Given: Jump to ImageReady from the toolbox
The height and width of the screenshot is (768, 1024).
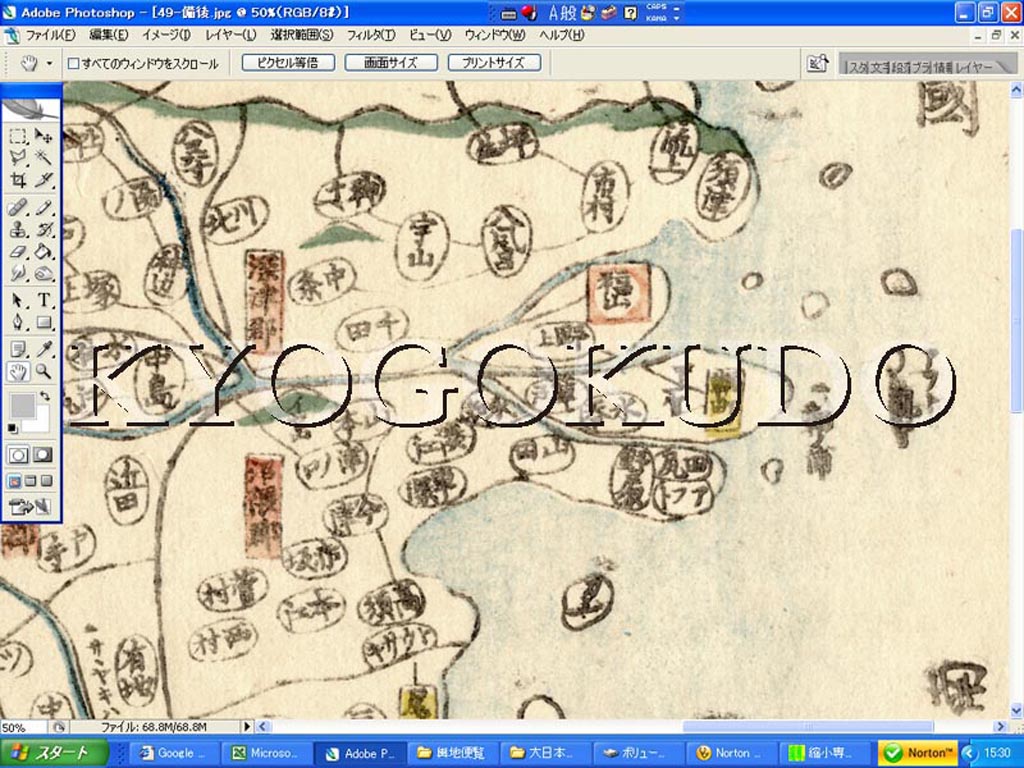Looking at the screenshot, I should click(x=30, y=506).
